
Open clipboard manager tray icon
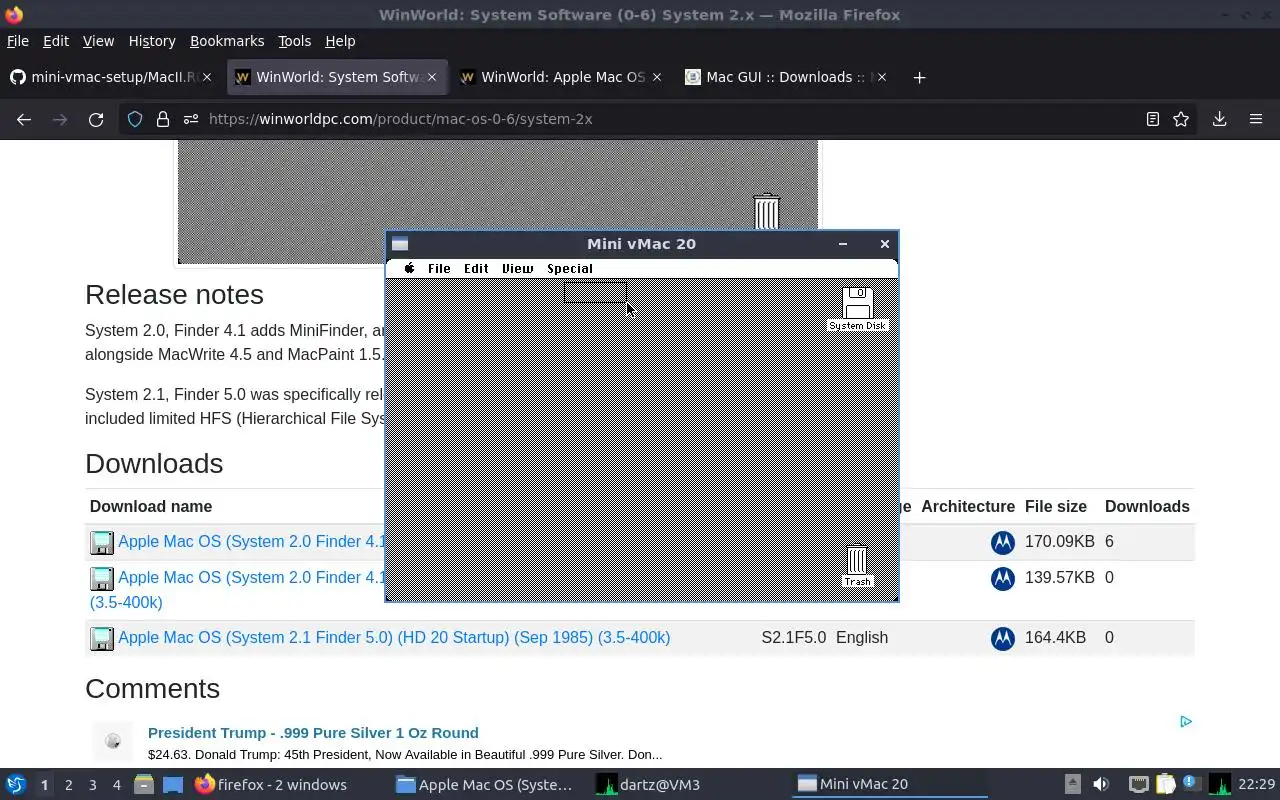pos(1165,784)
